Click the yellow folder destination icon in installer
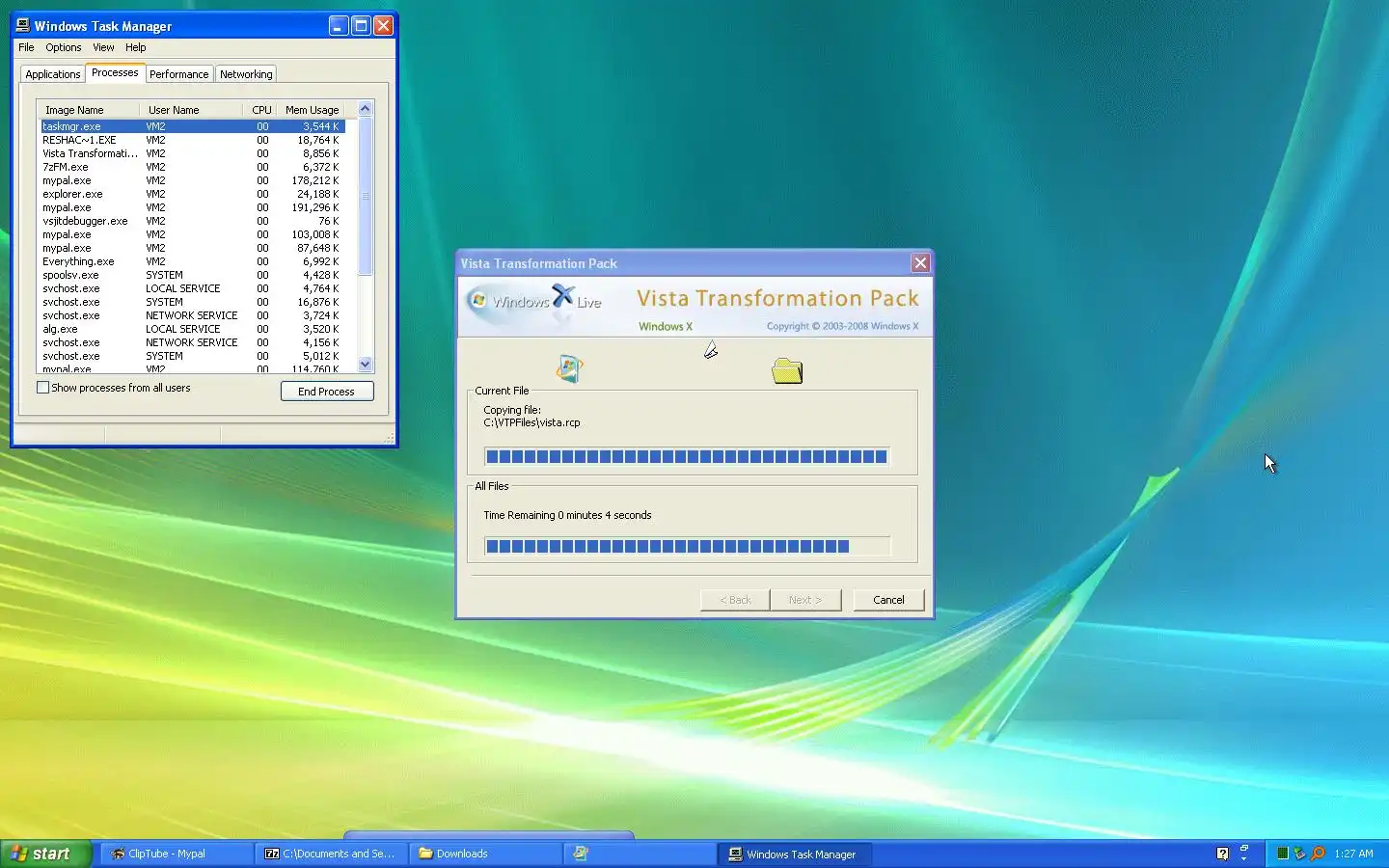 point(787,370)
